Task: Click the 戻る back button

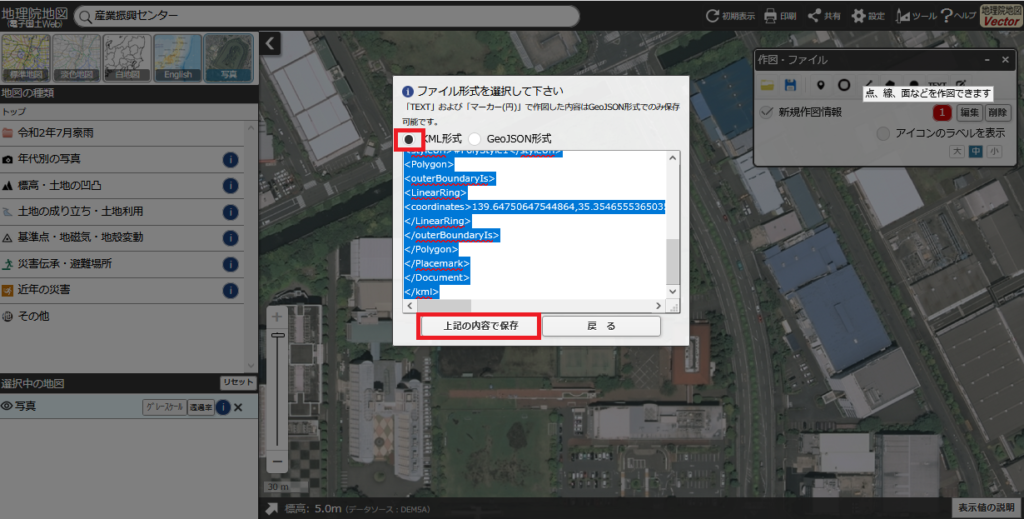Action: 601,326
